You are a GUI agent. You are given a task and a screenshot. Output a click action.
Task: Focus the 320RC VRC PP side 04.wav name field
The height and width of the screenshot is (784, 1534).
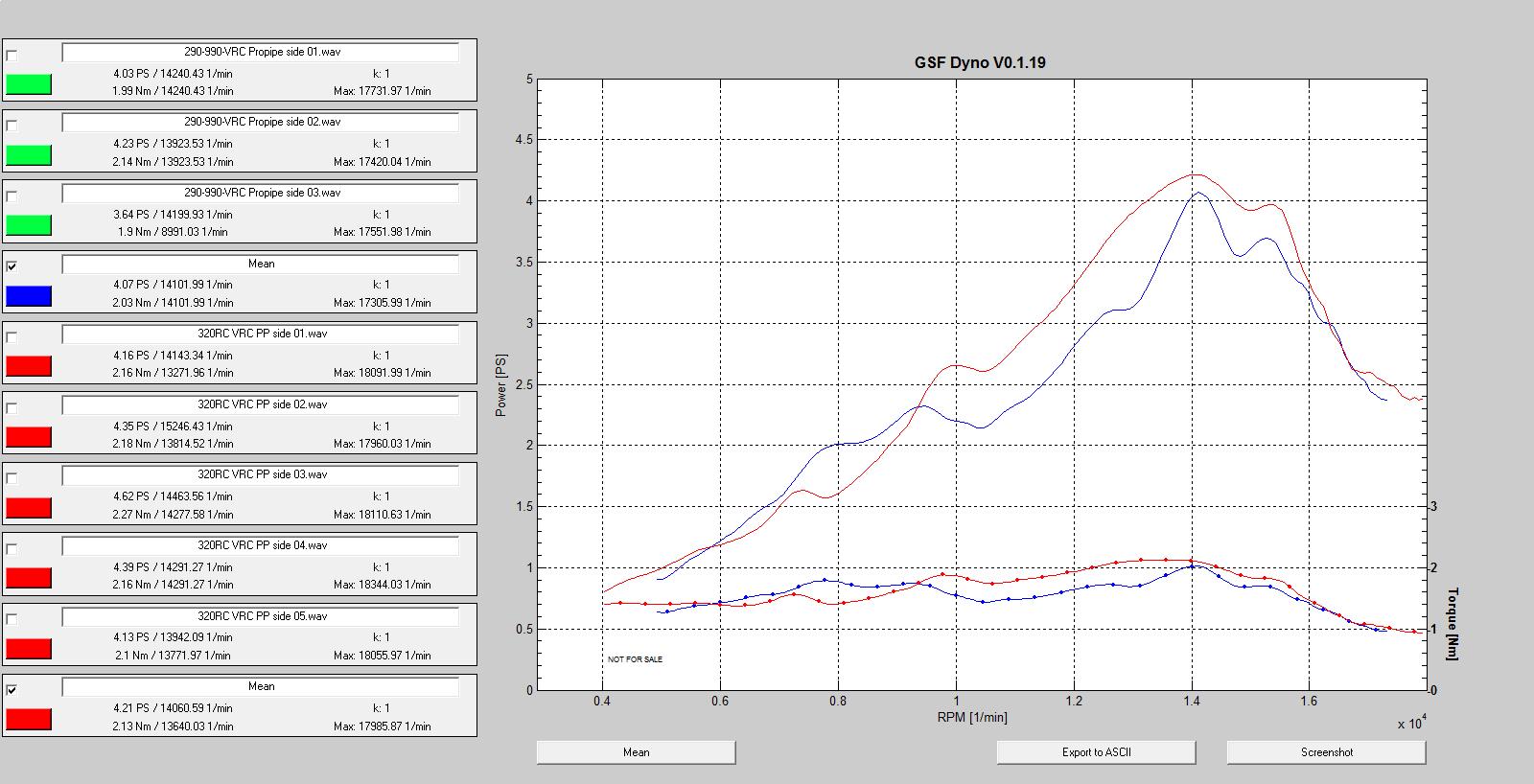click(x=261, y=545)
